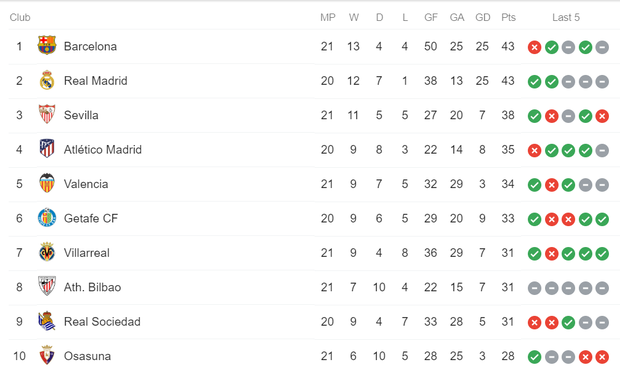
Task: Click the Real Madrid club crest
Action: 47,80
